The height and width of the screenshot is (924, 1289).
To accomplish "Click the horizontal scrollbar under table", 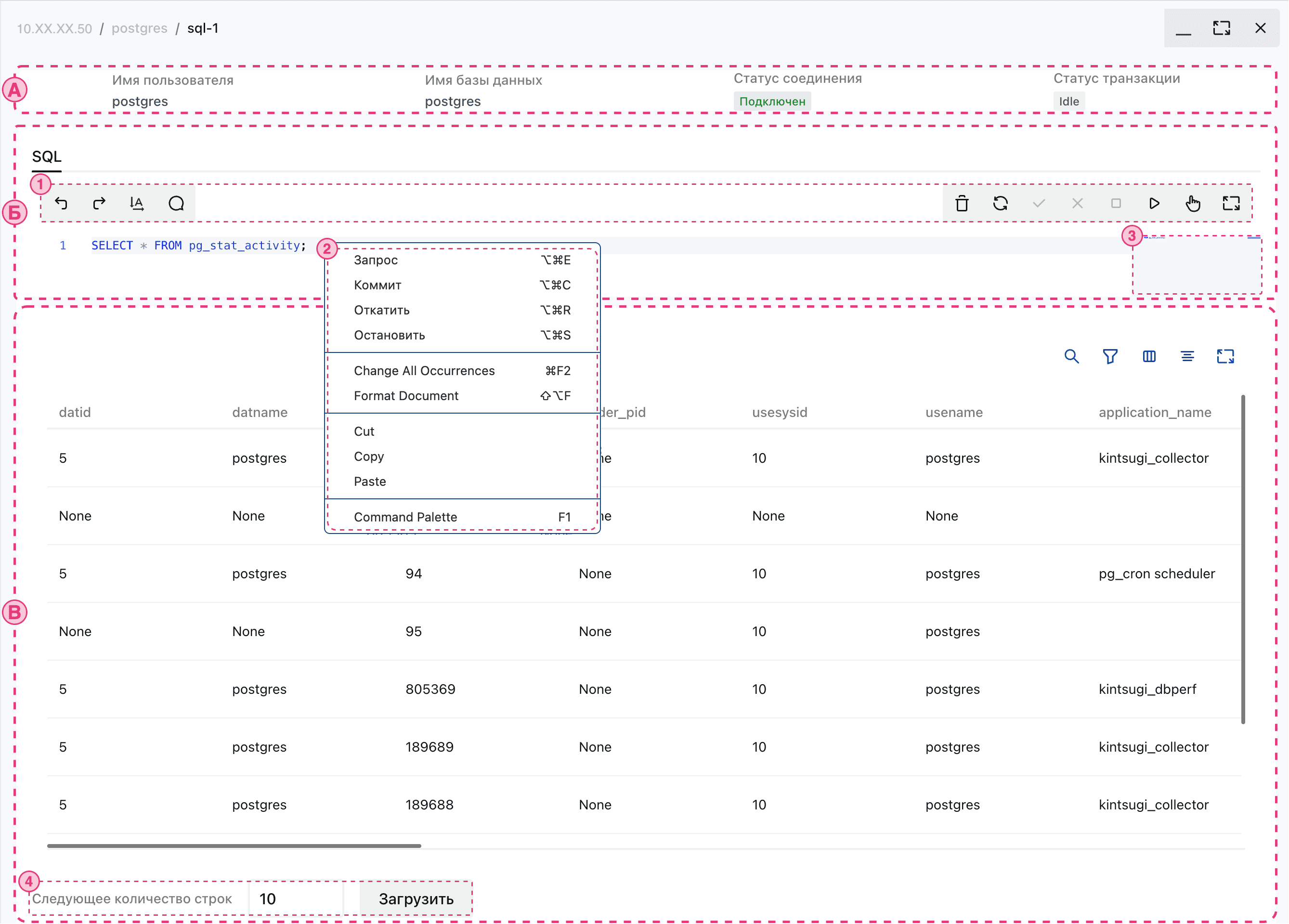I will click(x=234, y=846).
